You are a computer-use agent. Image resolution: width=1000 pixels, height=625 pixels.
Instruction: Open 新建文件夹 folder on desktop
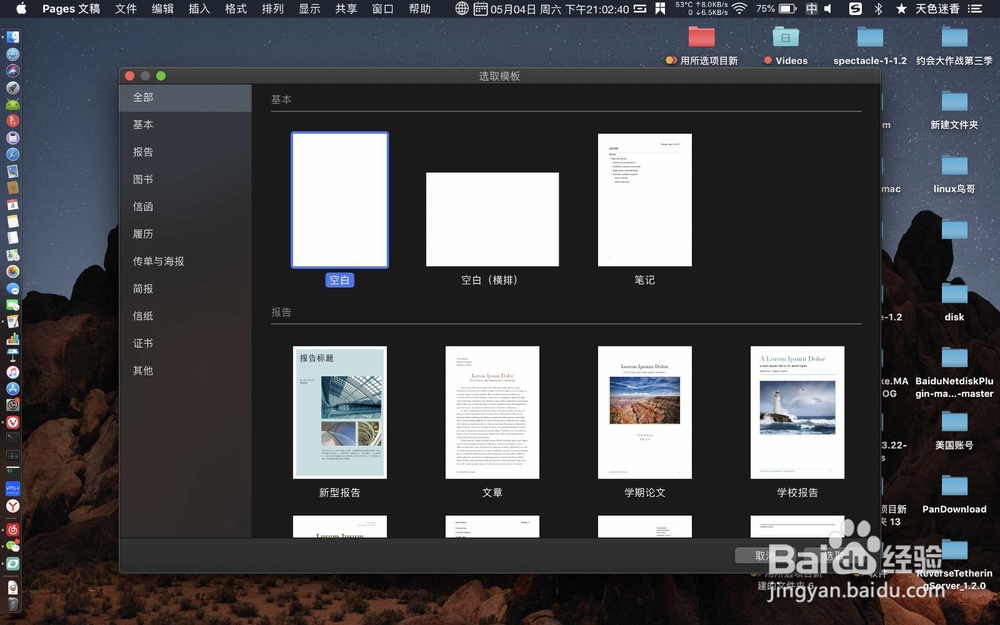955,101
